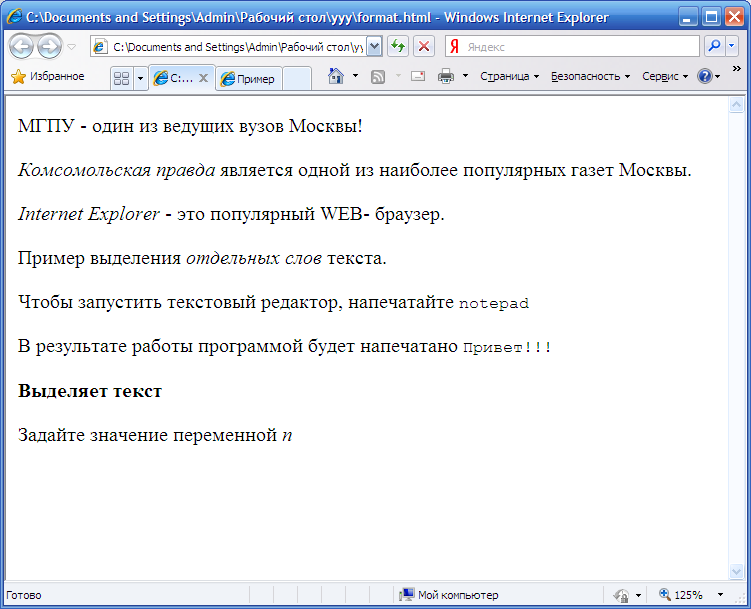Click the italic words Internet Explorer
751x609 pixels.
coord(89,214)
